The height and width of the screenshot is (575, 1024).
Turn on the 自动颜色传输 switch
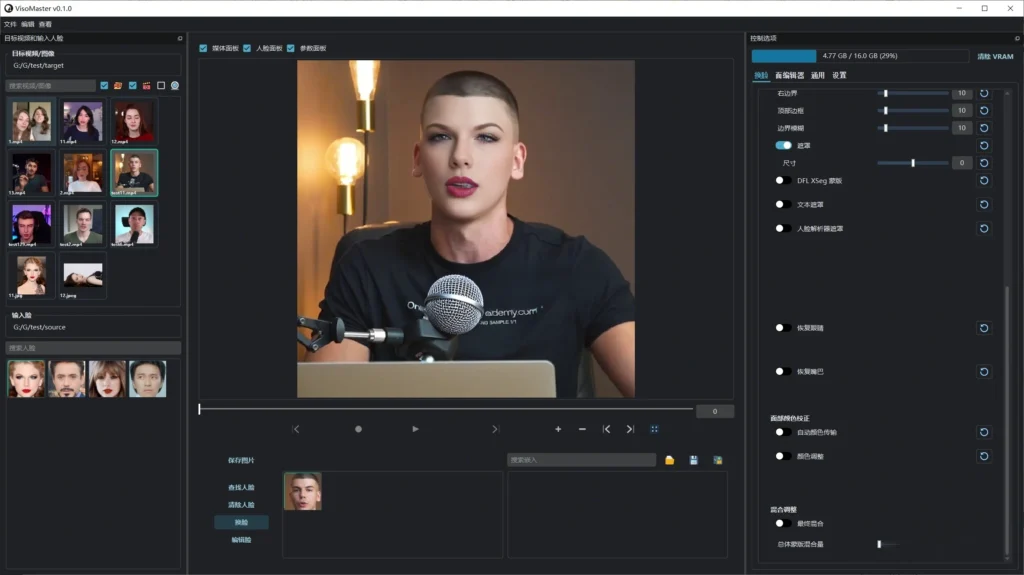[783, 432]
